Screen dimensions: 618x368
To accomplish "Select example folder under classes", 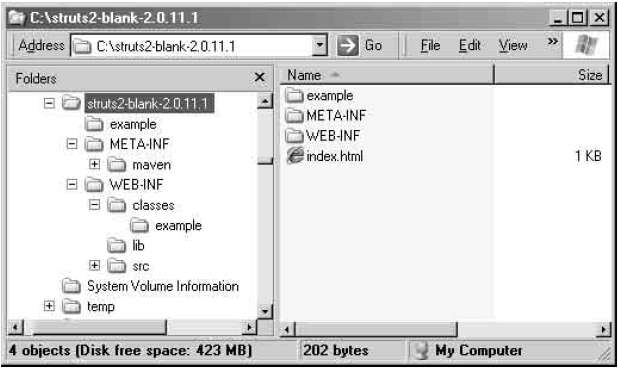I will point(178,226).
